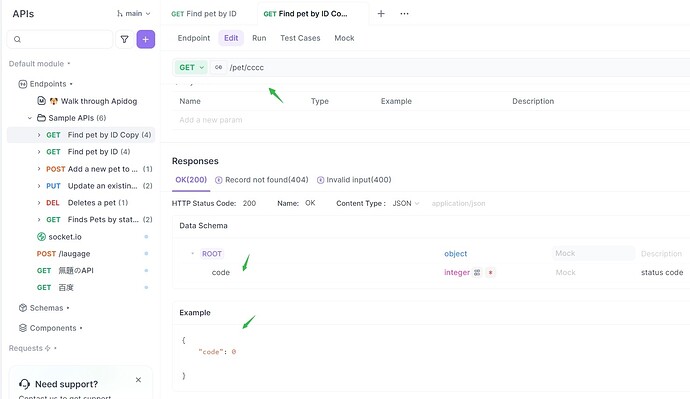The height and width of the screenshot is (399, 690).
Task: Click the Walk through Apidog document icon
Action: (41, 101)
